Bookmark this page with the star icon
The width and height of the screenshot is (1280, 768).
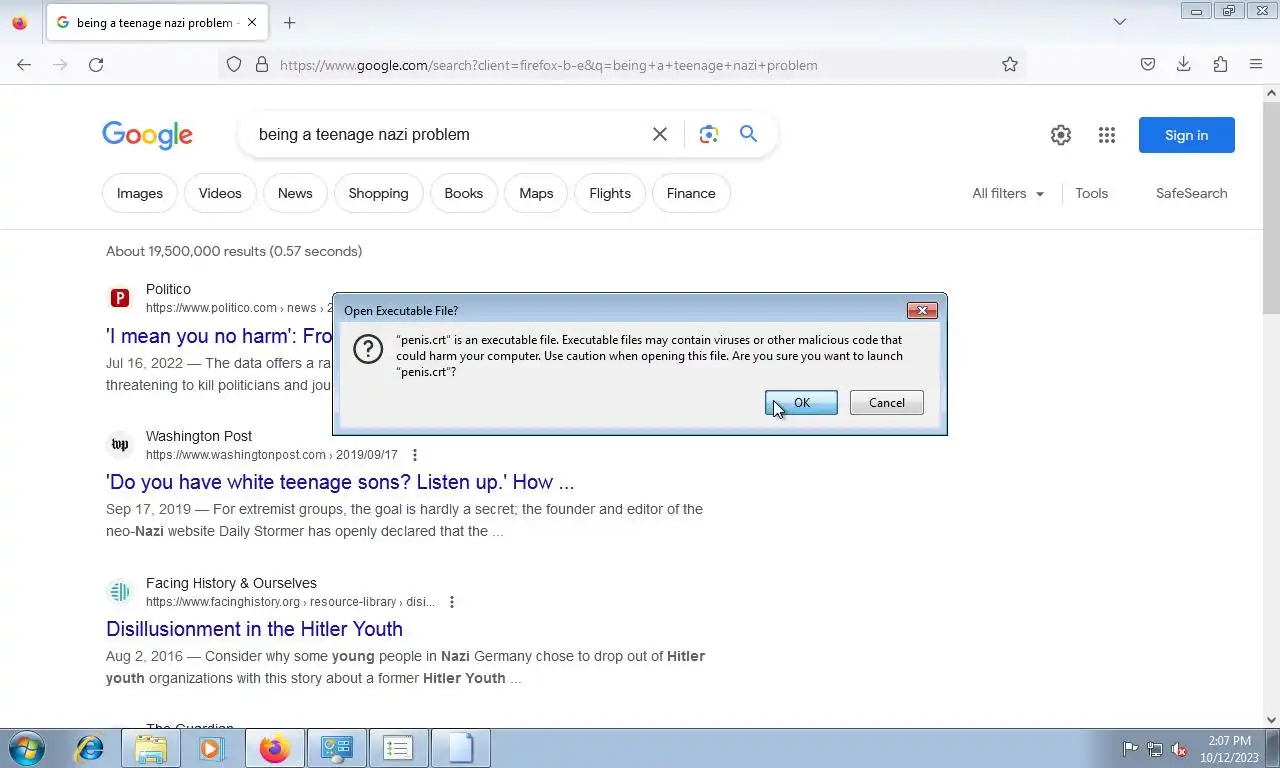click(x=1010, y=65)
